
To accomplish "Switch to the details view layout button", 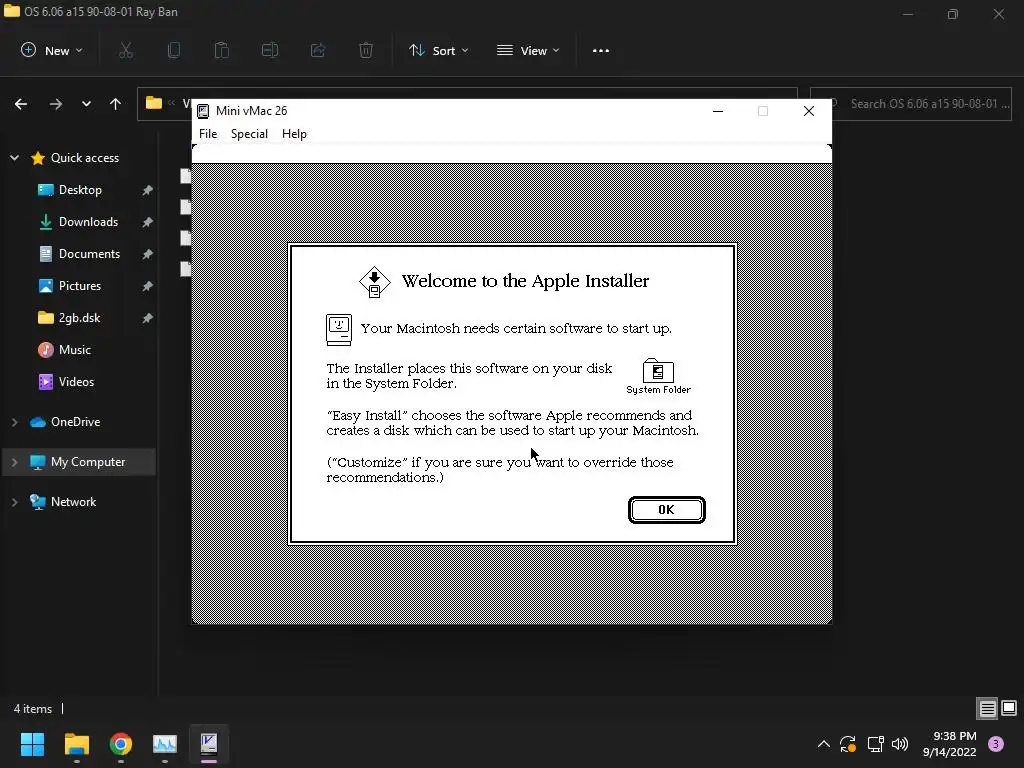I will (x=987, y=709).
